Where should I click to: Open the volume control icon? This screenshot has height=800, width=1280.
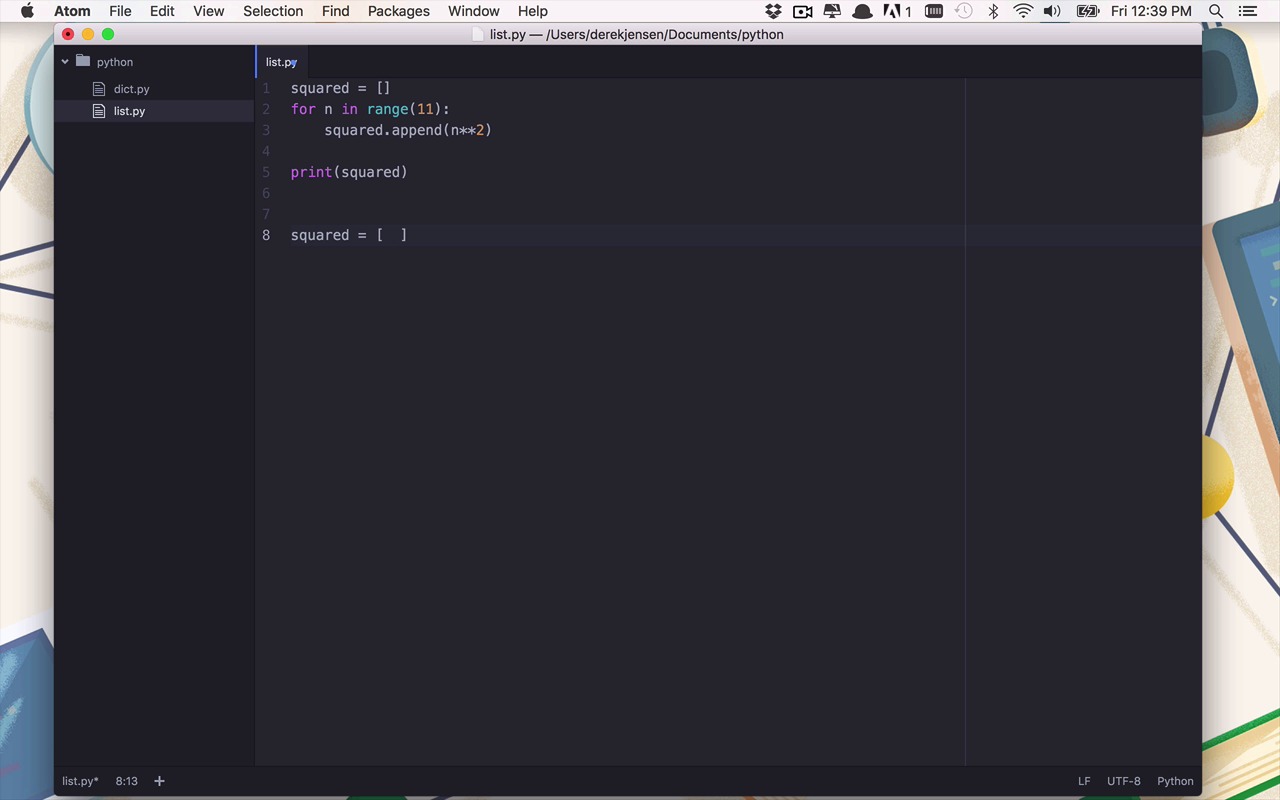pyautogui.click(x=1052, y=11)
